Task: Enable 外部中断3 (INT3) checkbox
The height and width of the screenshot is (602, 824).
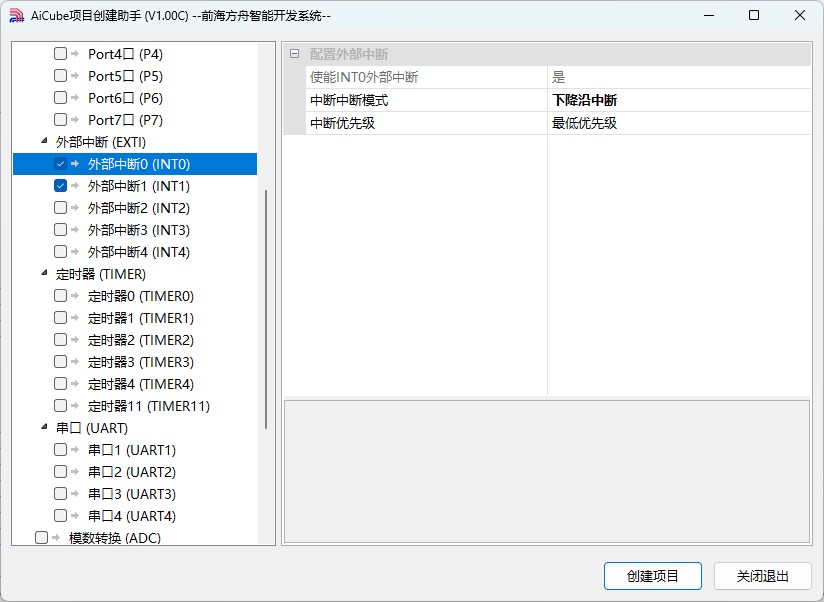Action: pos(60,230)
